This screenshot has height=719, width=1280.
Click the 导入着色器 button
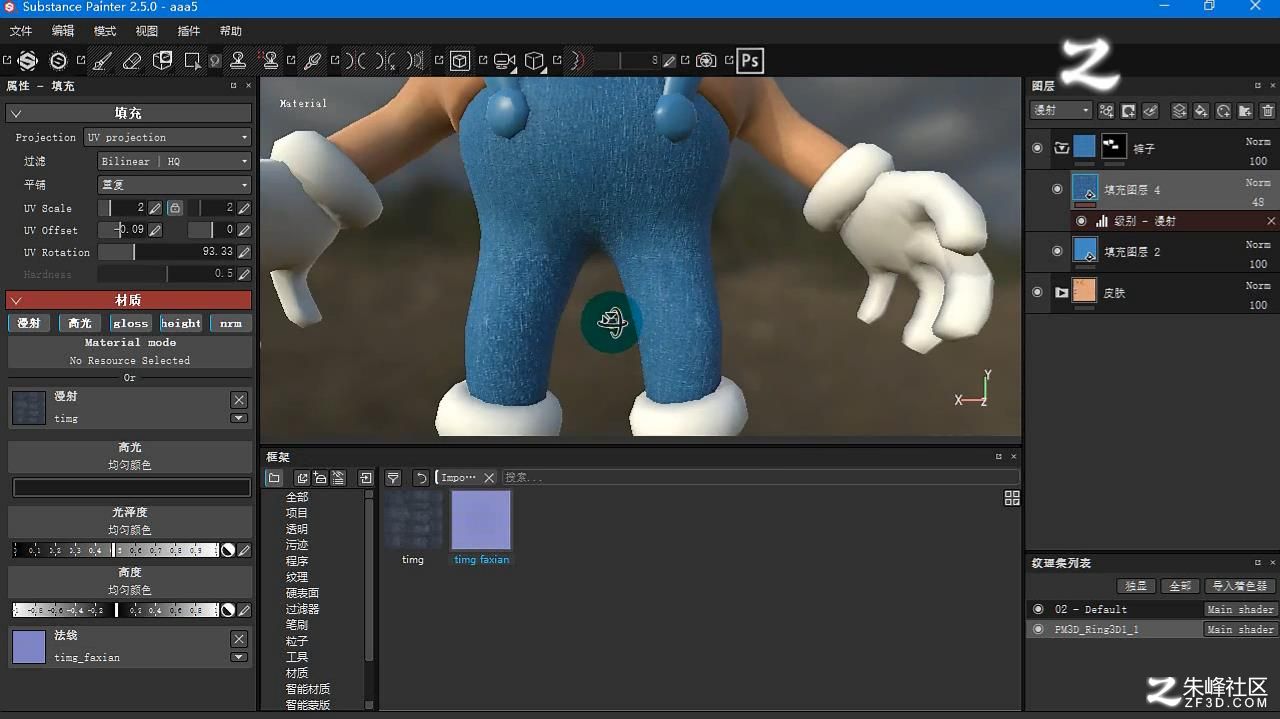pos(1240,586)
